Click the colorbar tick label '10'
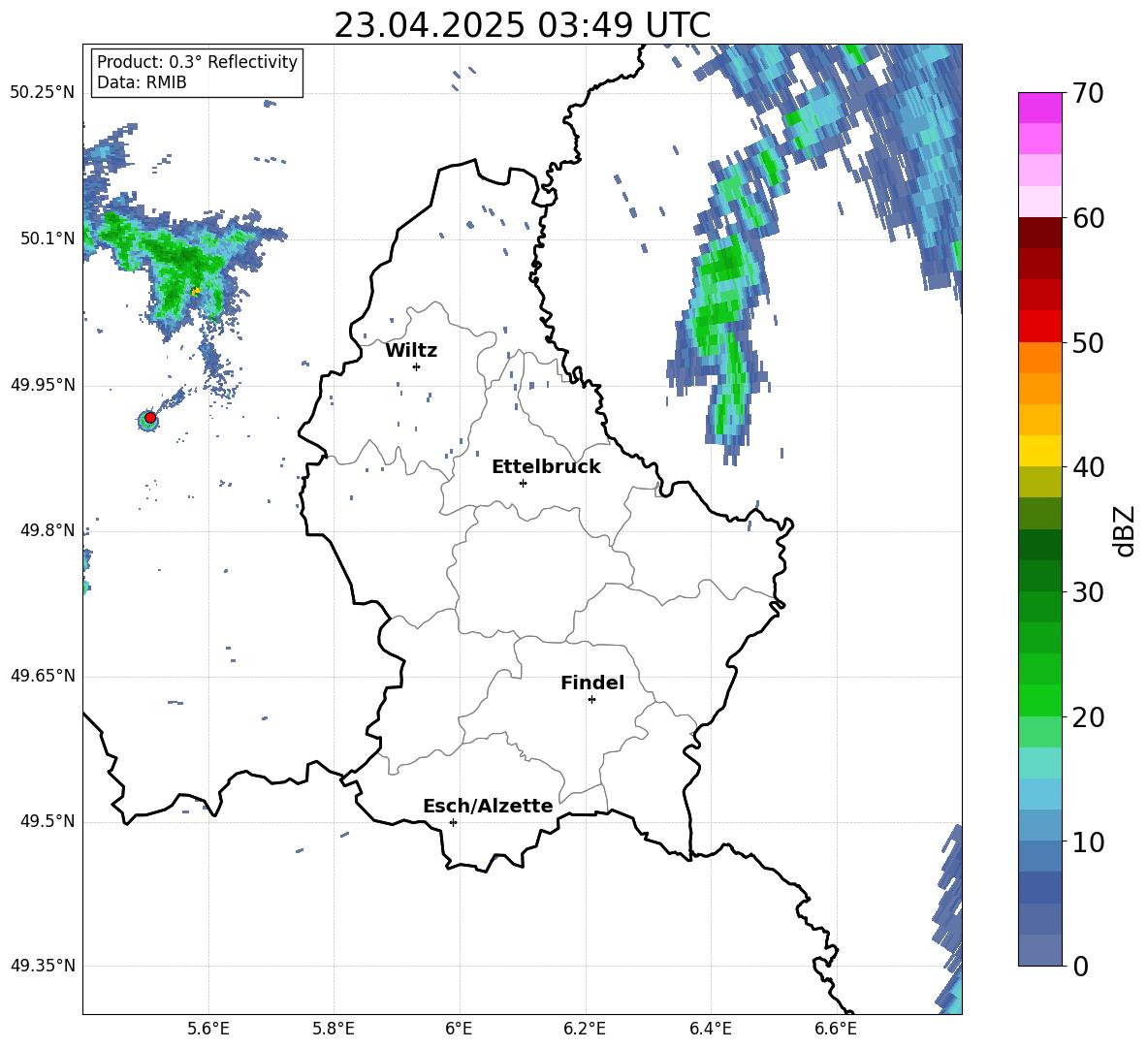1148x1048 pixels. click(1087, 842)
